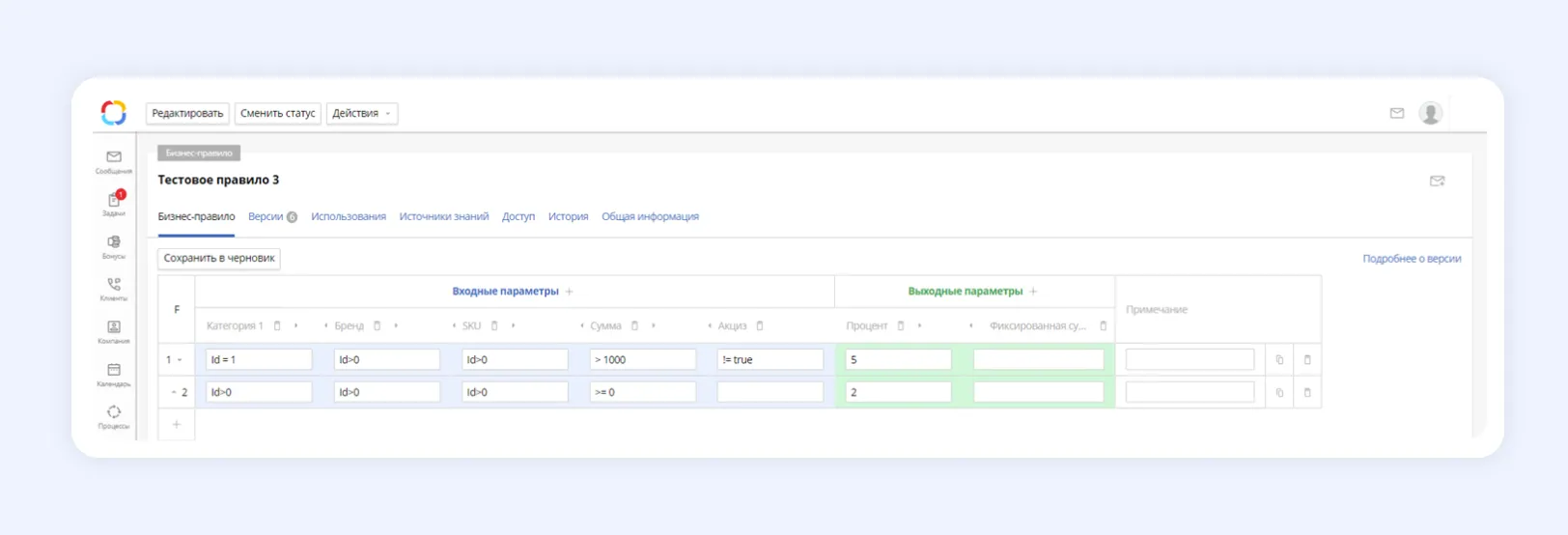Add a new row to the rule table
The width and height of the screenshot is (1568, 535).
pyautogui.click(x=177, y=425)
